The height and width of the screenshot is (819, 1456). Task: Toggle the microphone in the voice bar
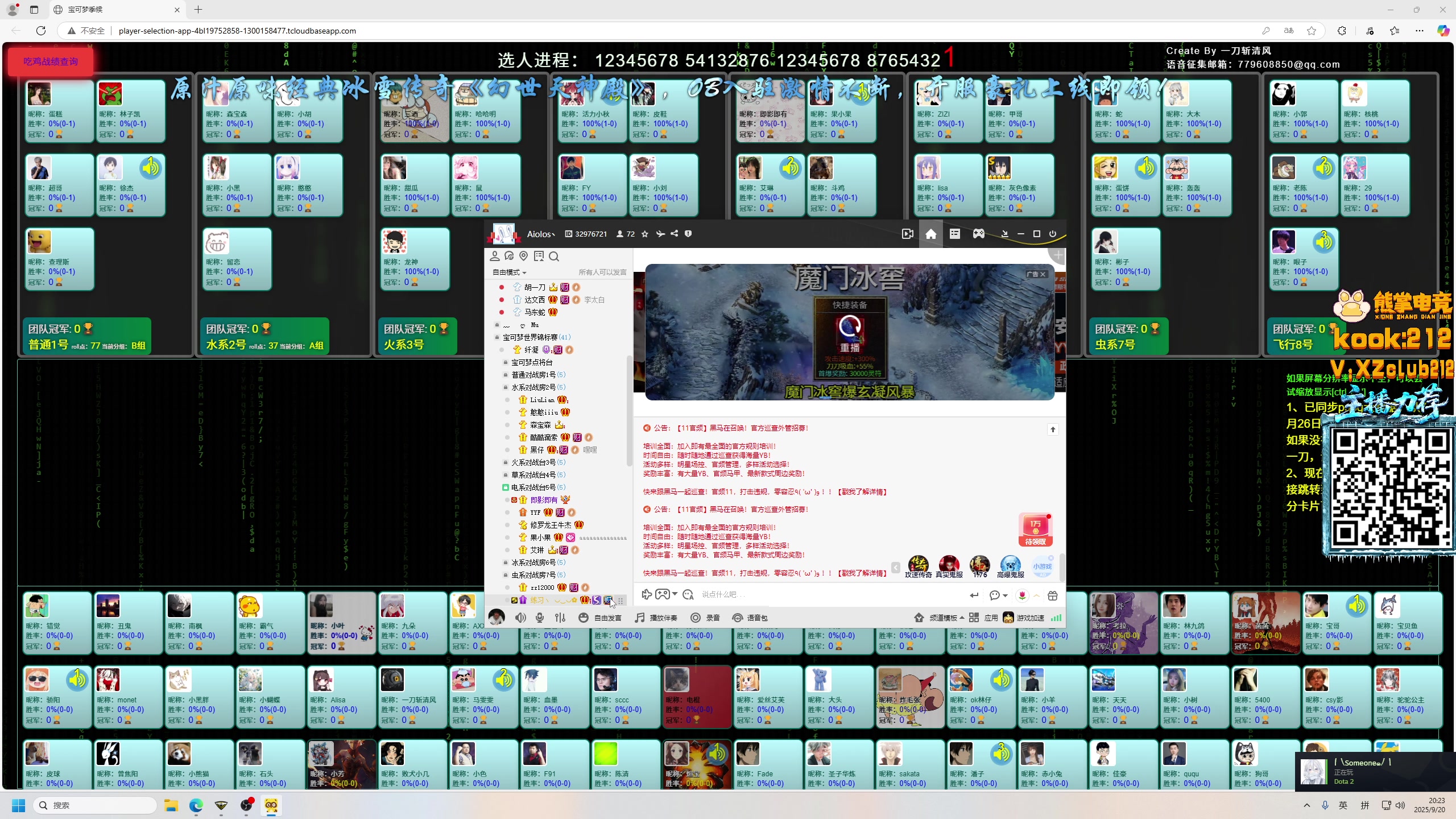coord(540,618)
